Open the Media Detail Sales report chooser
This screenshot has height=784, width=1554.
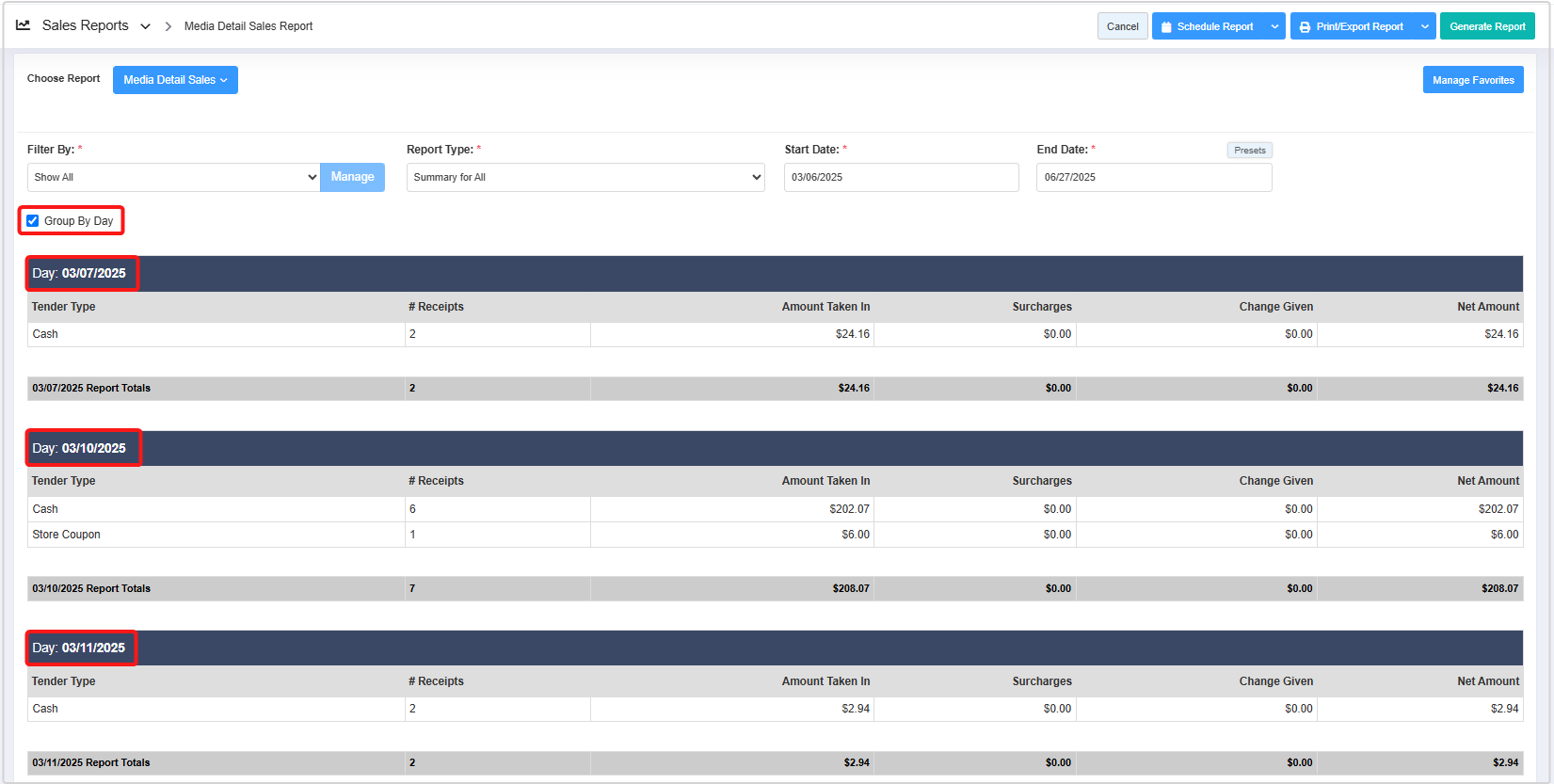(175, 80)
